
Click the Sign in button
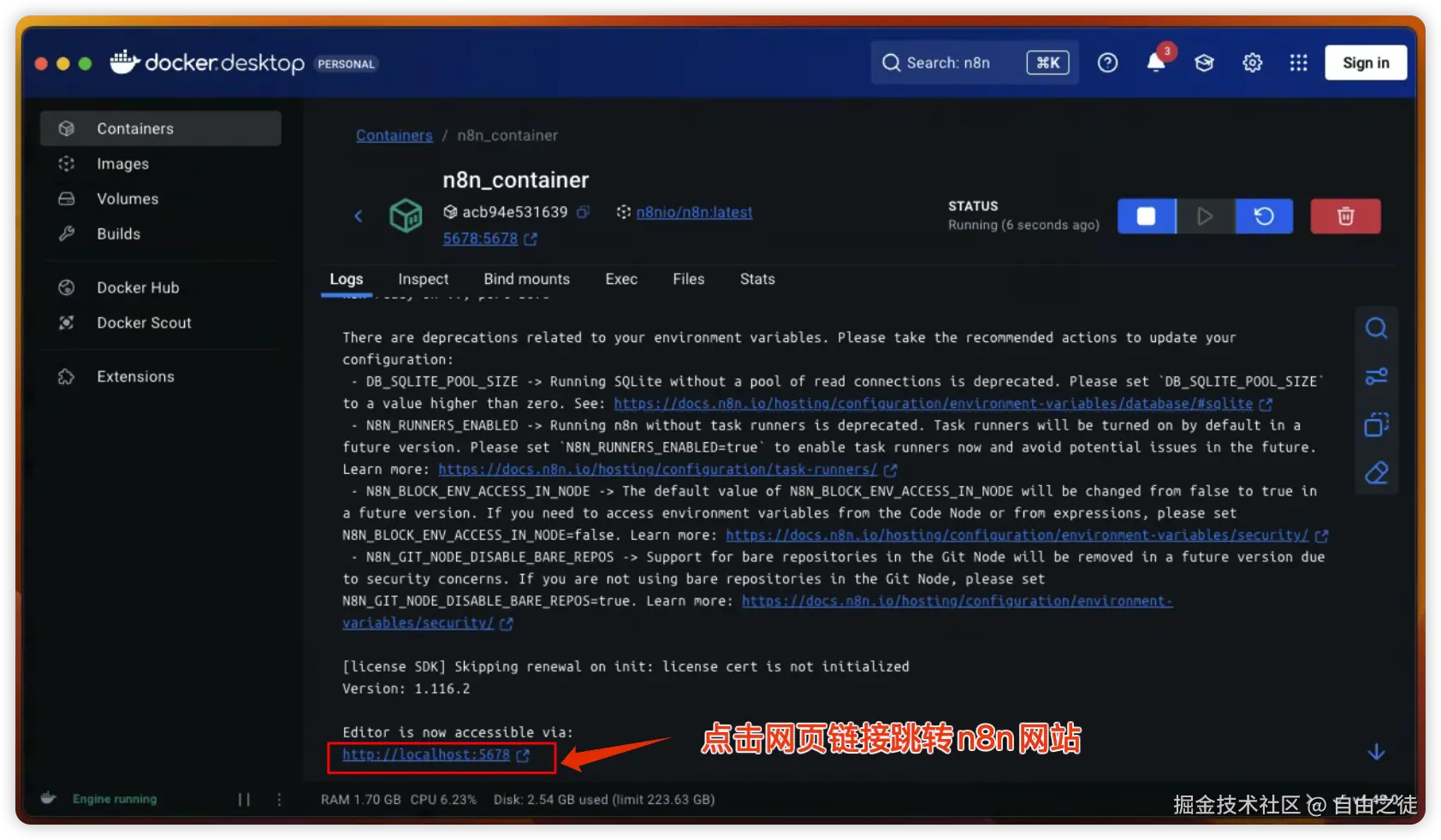coord(1366,62)
